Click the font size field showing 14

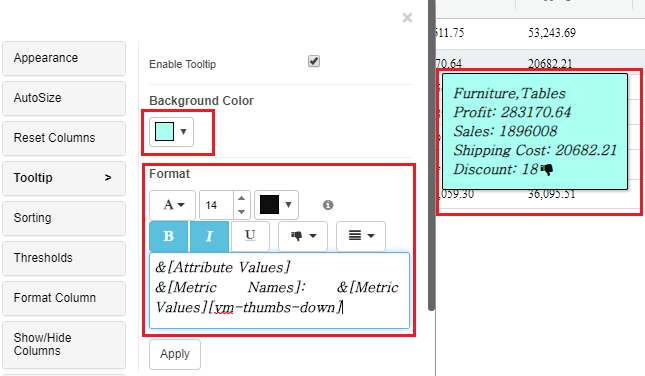pyautogui.click(x=216, y=205)
